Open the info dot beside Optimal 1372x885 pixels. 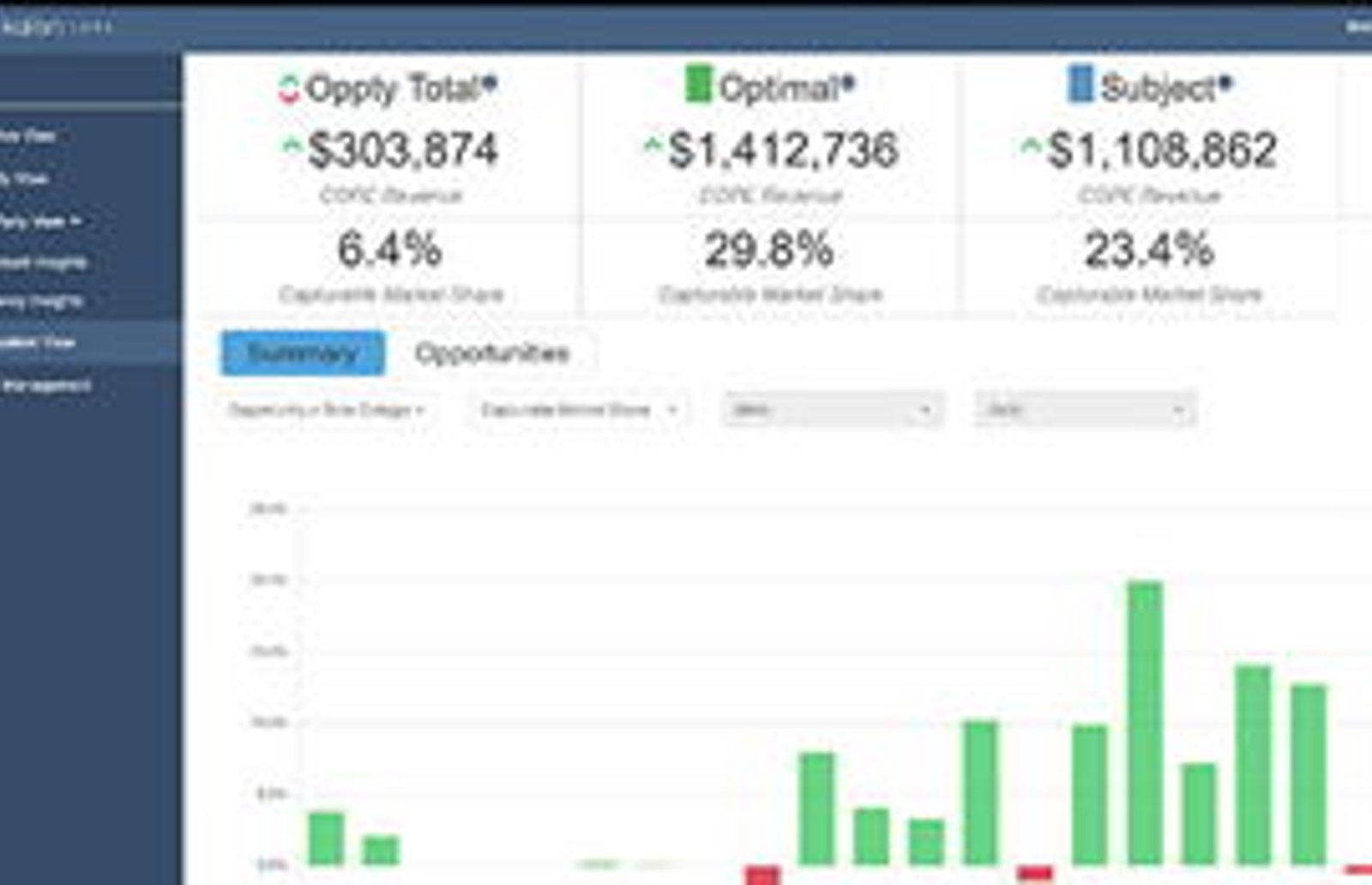[x=848, y=83]
